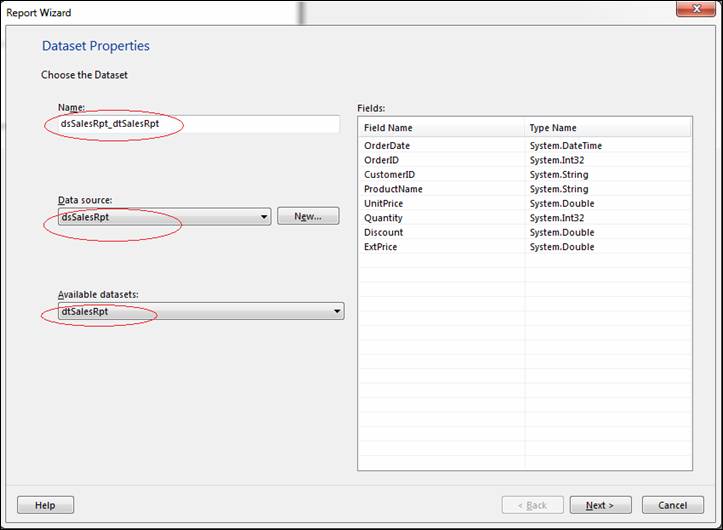723x530 pixels.
Task: Select the OrderDate field row
Action: (525, 146)
